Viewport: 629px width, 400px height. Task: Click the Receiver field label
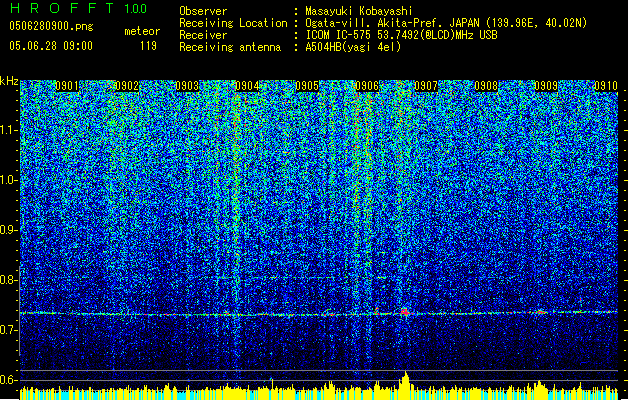203,35
